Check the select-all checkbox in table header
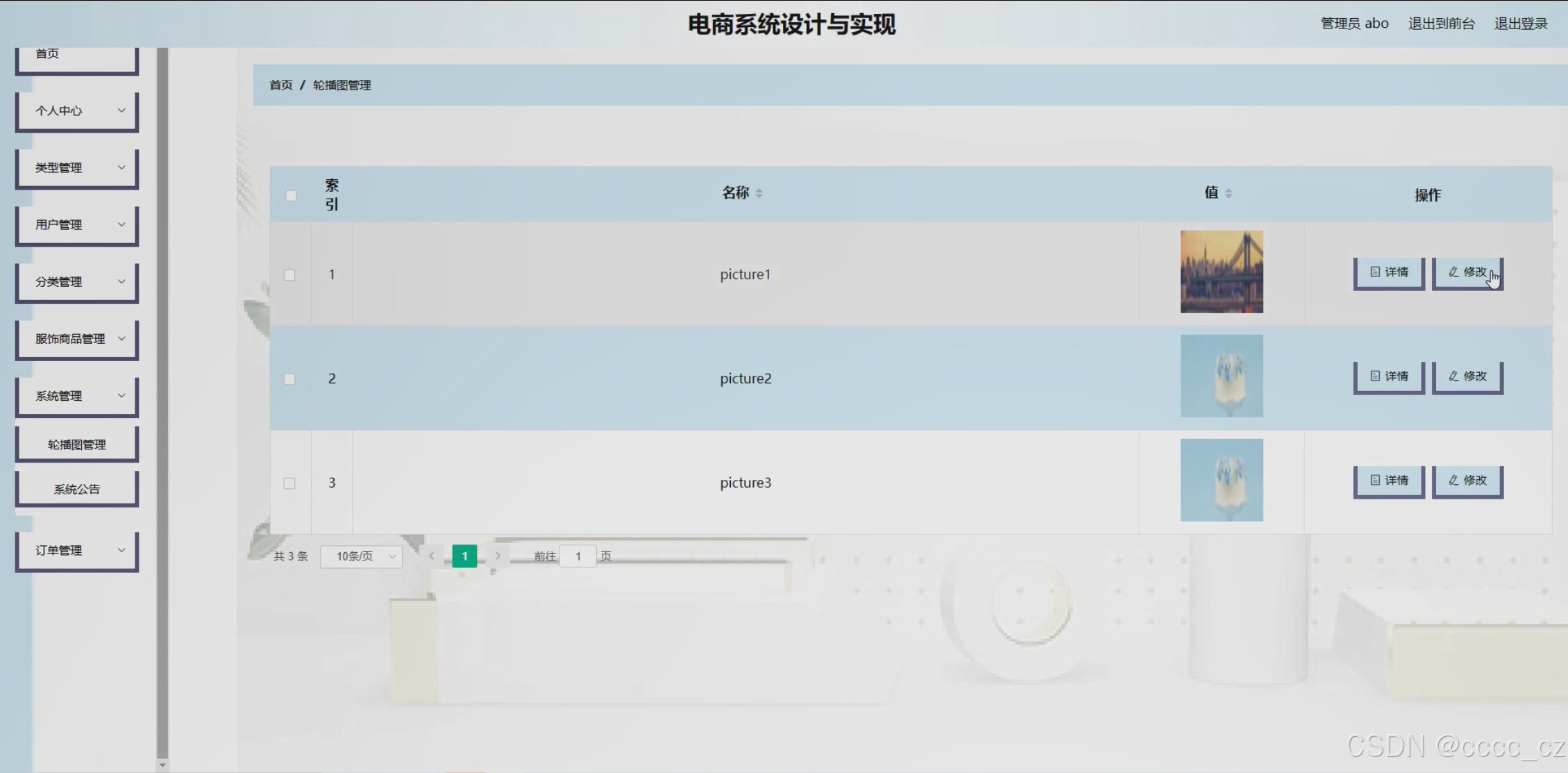The width and height of the screenshot is (1568, 773). (291, 196)
